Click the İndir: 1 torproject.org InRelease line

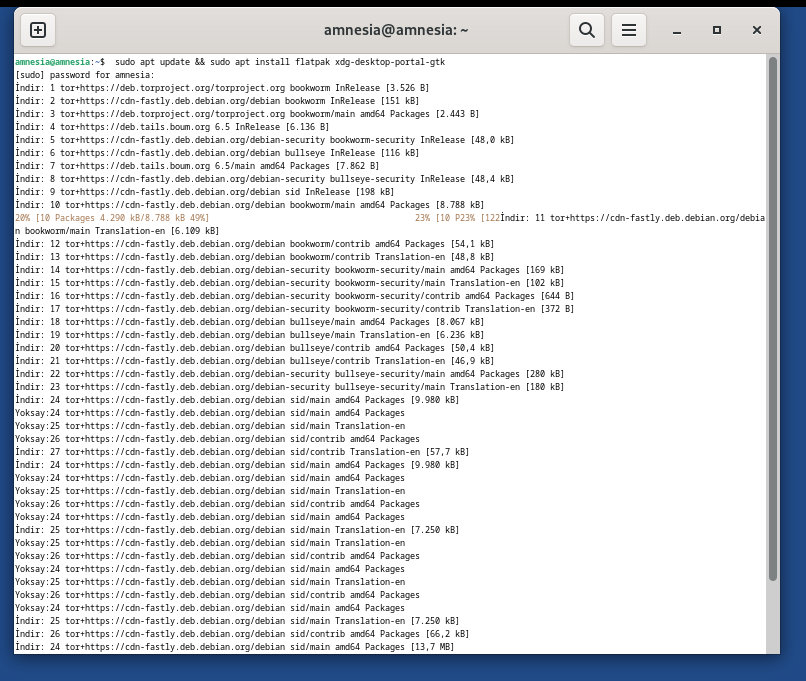[x=222, y=88]
